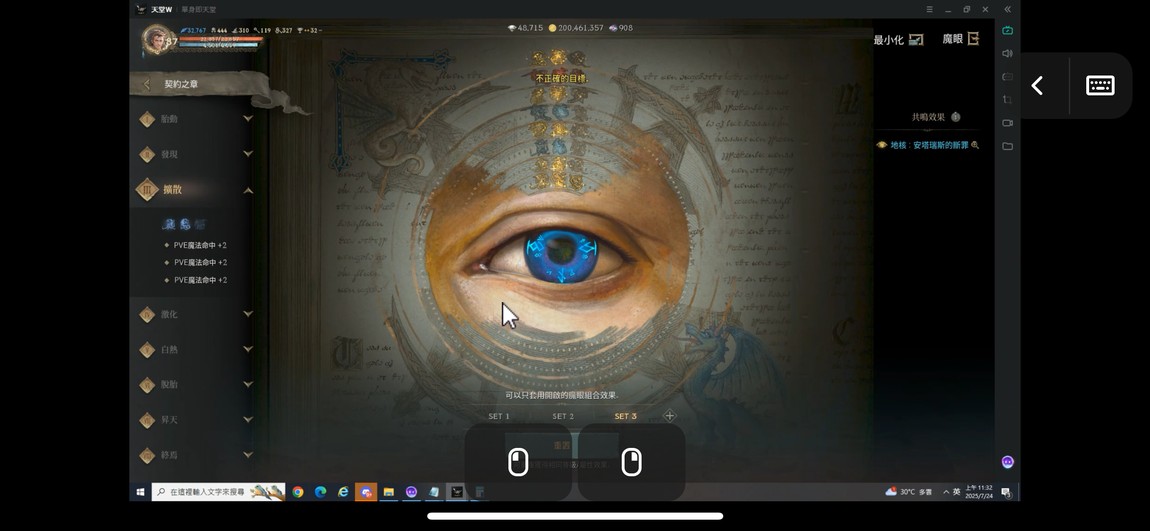This screenshot has width=1150, height=531.
Task: Tap the right mouse click overlay button
Action: coord(631,462)
